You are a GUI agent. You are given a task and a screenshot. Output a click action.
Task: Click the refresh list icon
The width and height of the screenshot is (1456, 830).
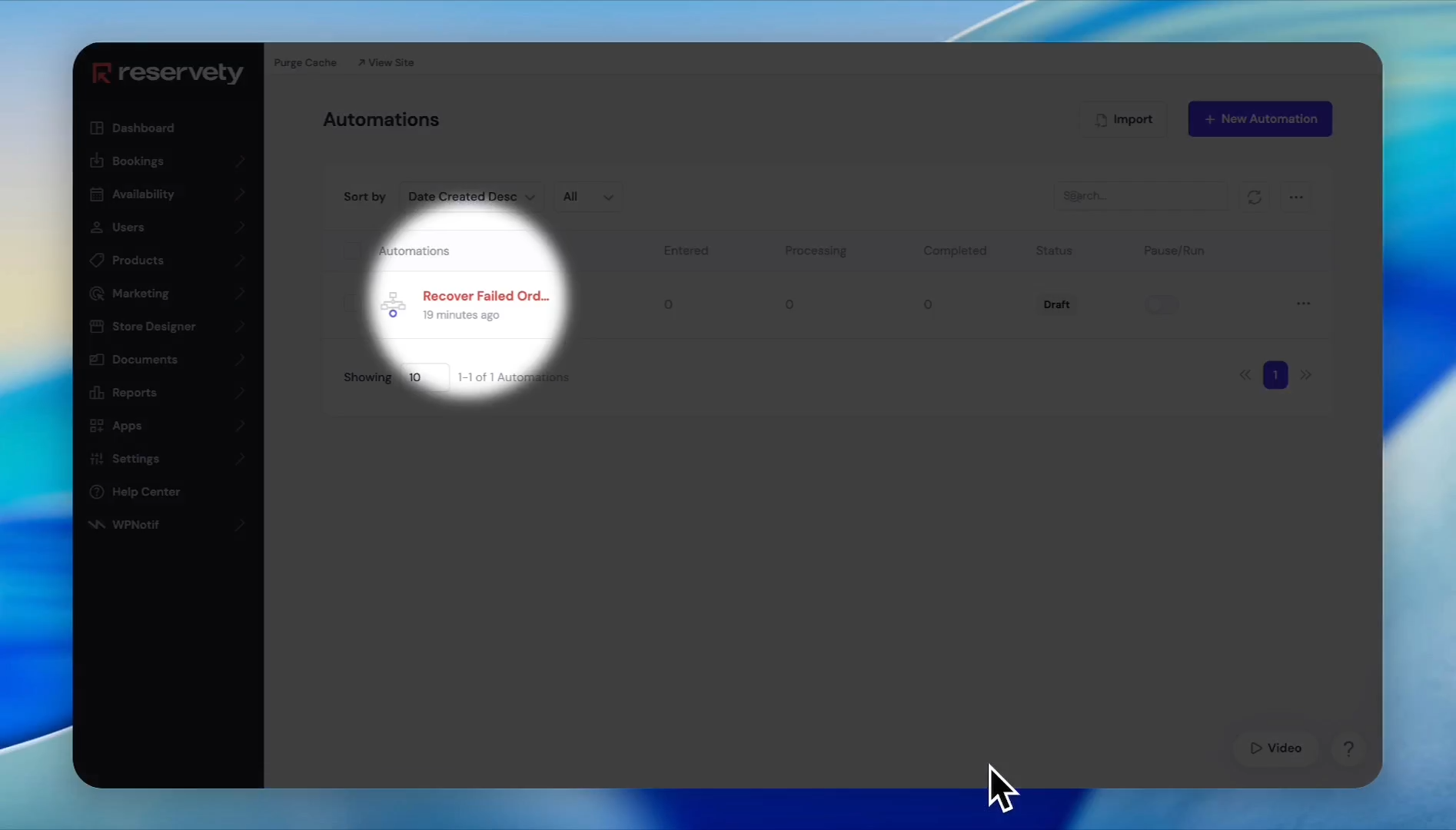tap(1255, 197)
